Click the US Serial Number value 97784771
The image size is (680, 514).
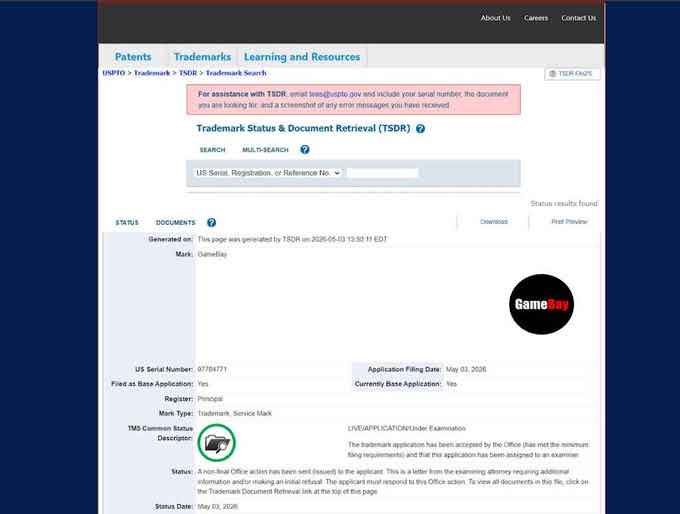coord(212,369)
